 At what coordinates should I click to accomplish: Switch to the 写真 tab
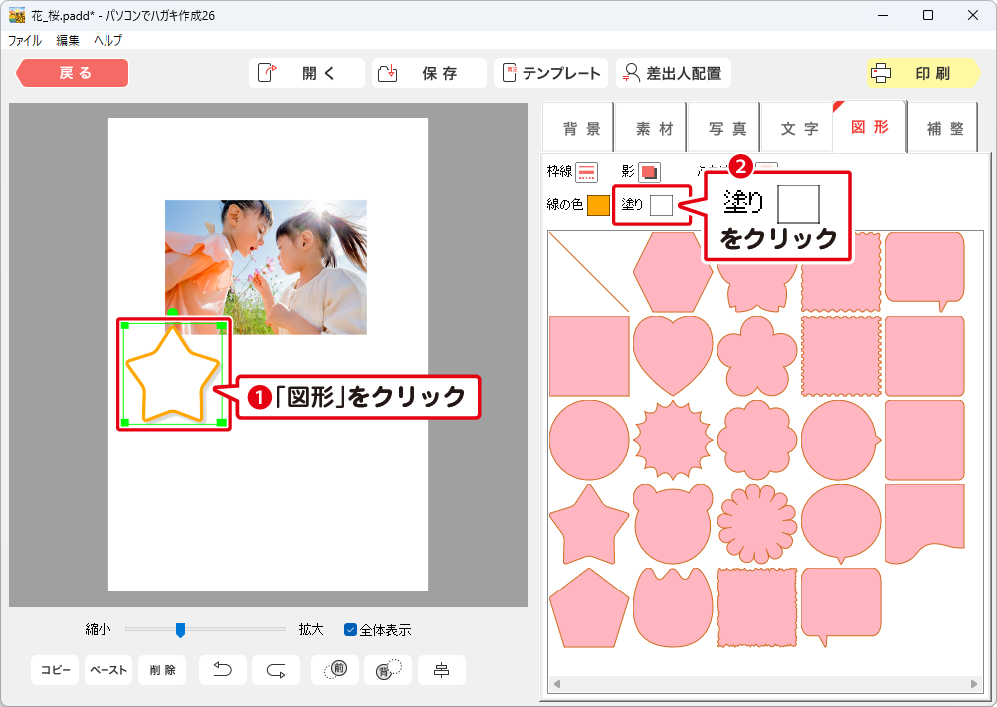(726, 128)
